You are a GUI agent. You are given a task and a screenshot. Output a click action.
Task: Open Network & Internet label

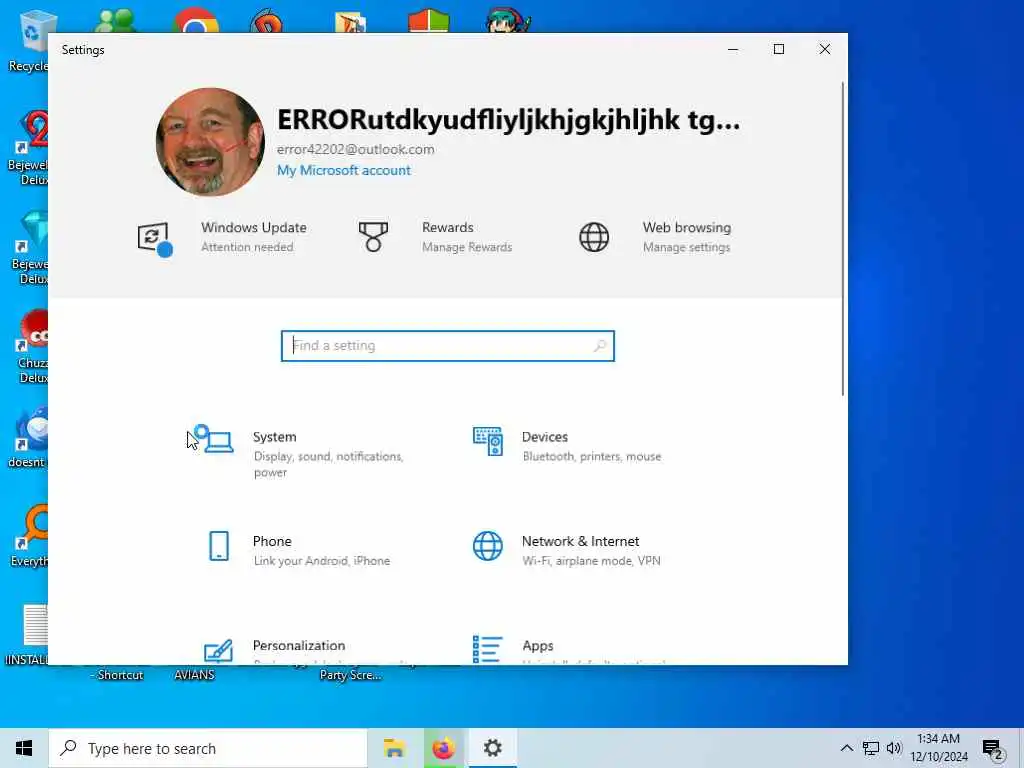[x=580, y=541]
